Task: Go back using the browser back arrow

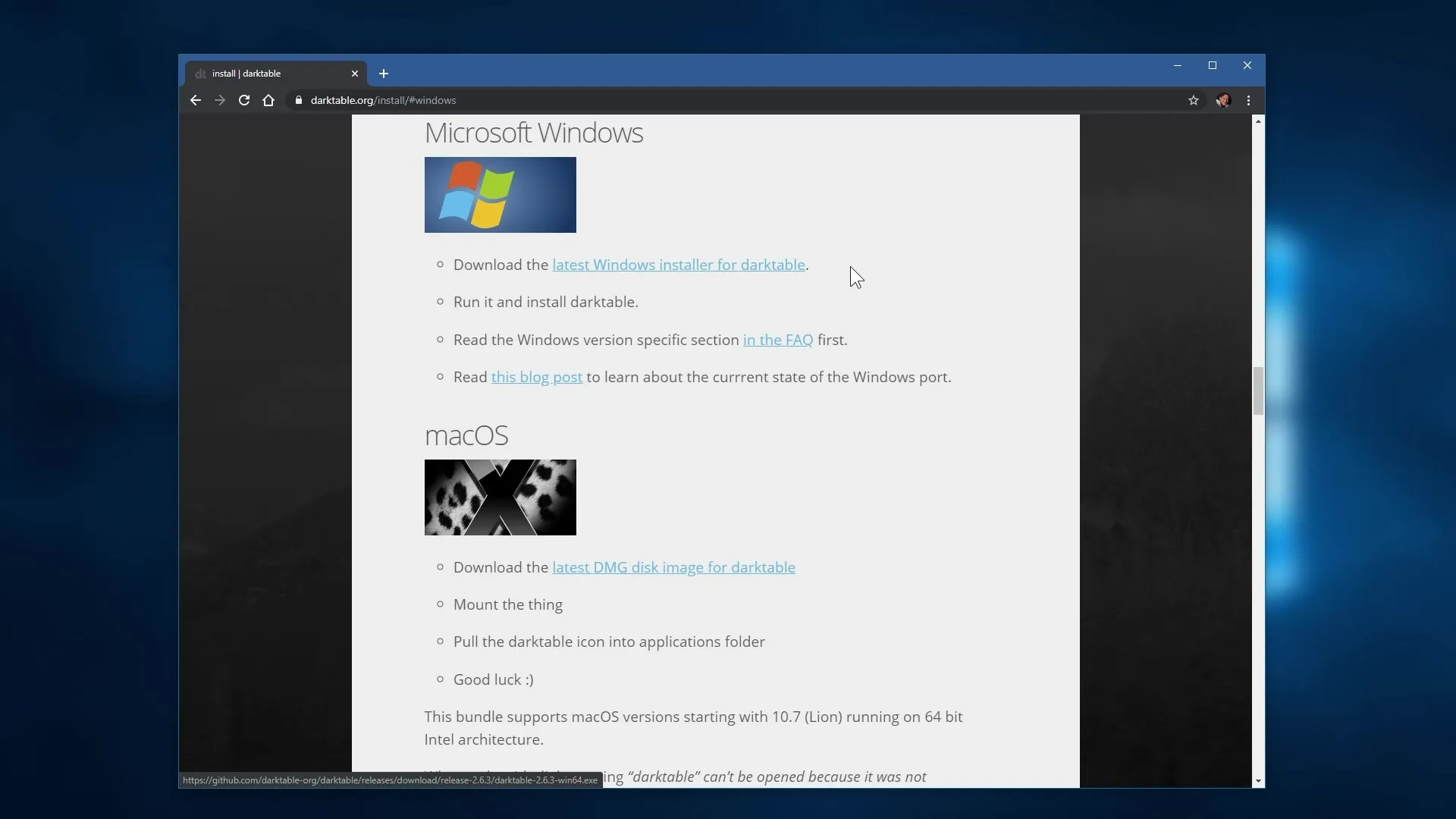Action: (x=196, y=100)
